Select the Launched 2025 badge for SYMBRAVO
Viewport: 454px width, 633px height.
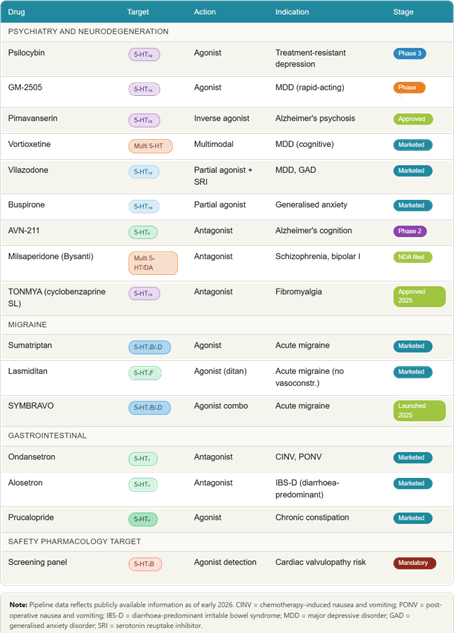[419, 411]
